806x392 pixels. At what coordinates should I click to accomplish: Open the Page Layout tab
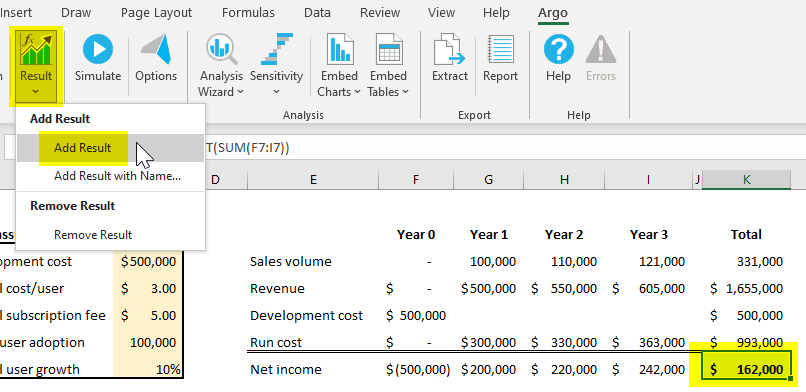pos(156,13)
